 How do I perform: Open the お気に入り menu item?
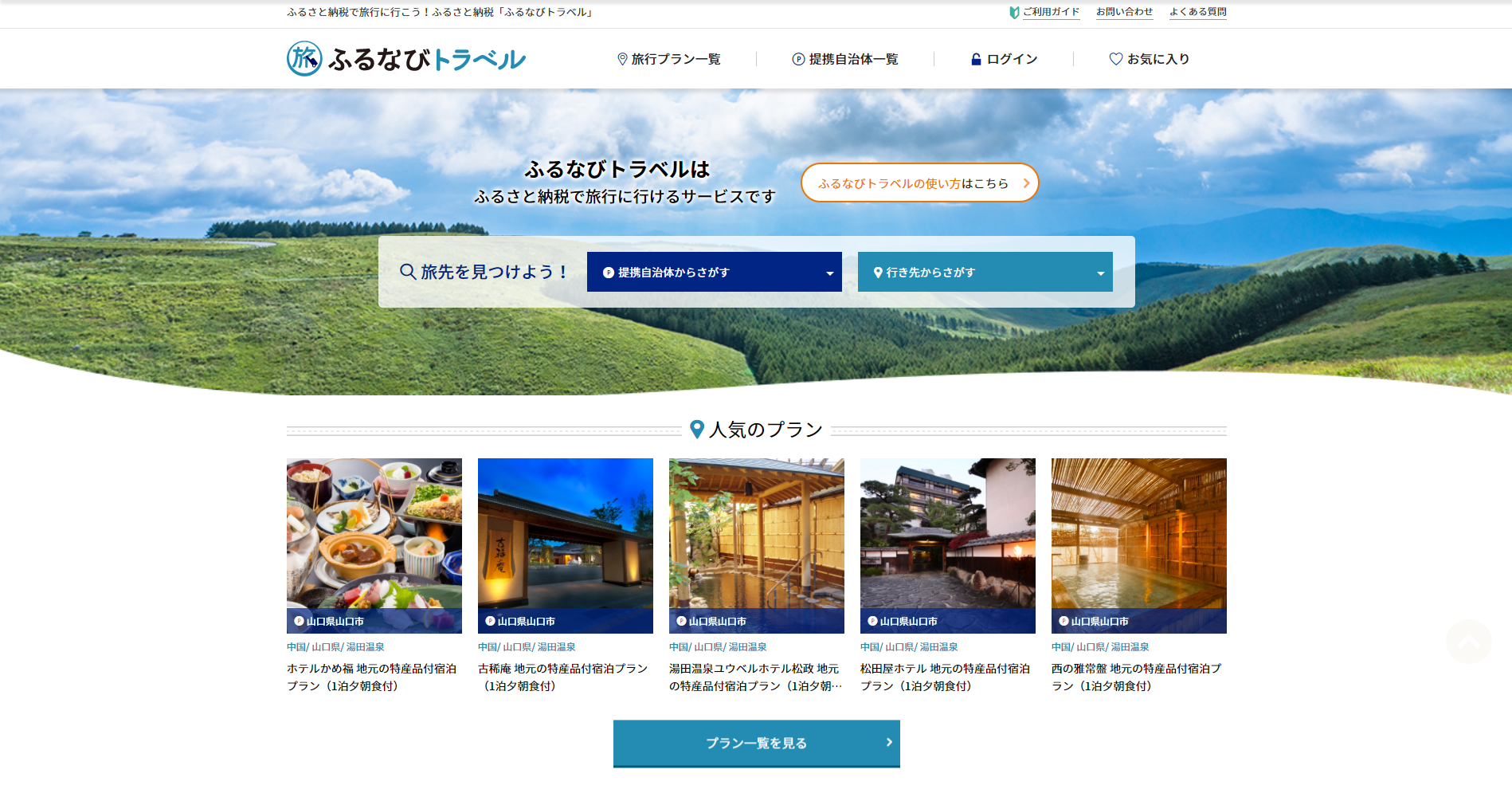pyautogui.click(x=1150, y=59)
